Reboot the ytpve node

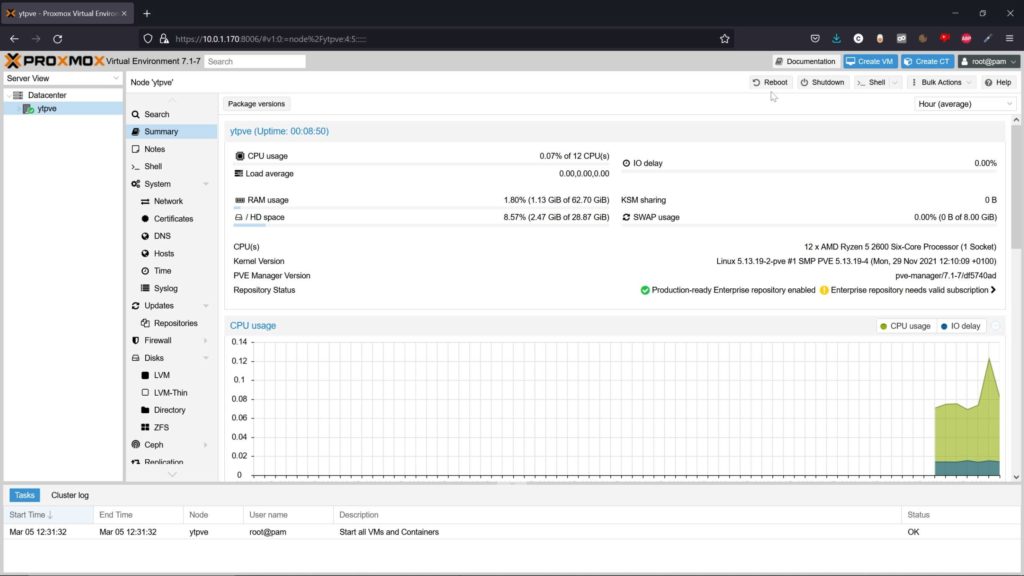click(x=770, y=82)
